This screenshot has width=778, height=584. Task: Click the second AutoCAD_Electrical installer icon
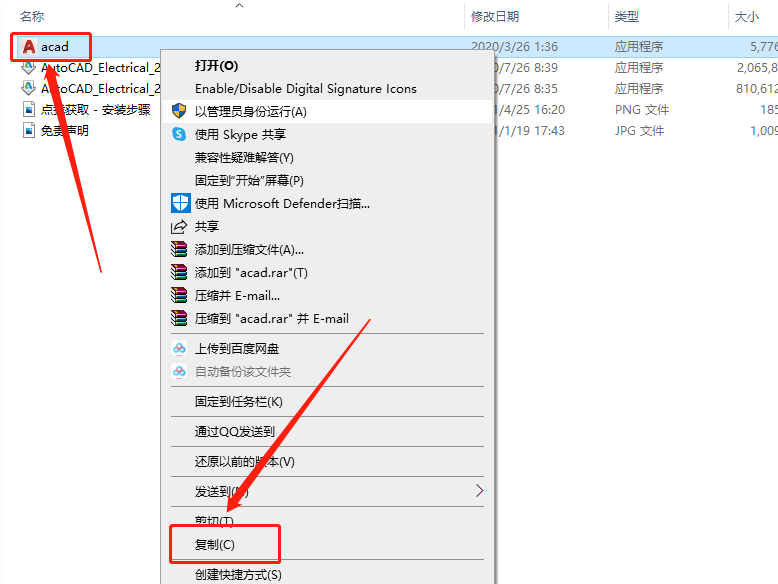pos(28,88)
